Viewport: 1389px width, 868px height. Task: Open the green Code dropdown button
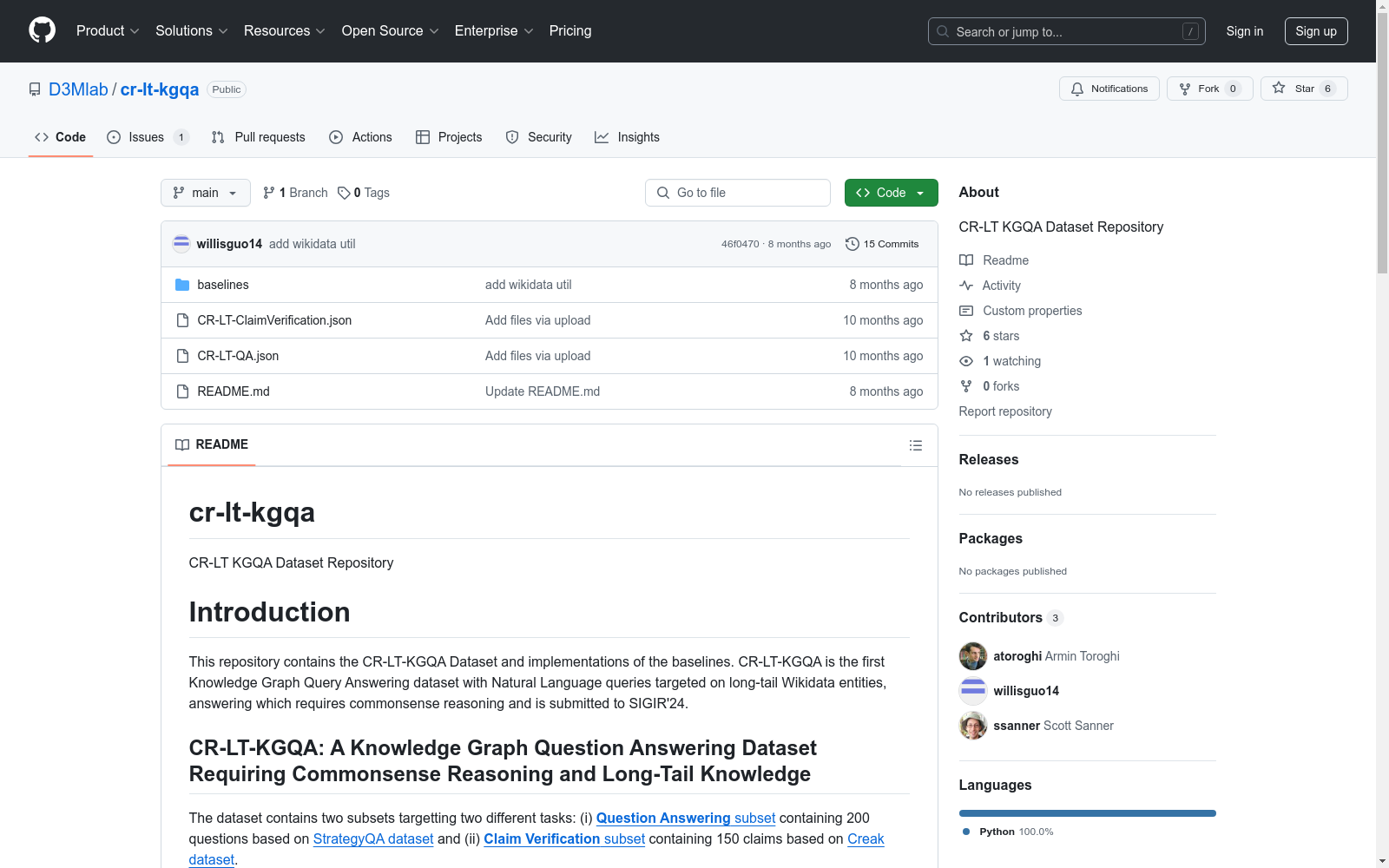[x=892, y=193]
